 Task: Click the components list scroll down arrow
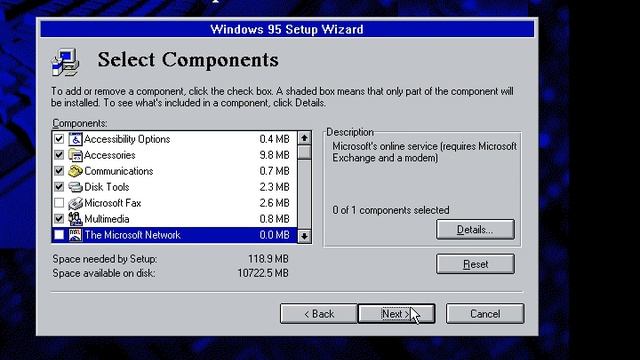pos(304,236)
